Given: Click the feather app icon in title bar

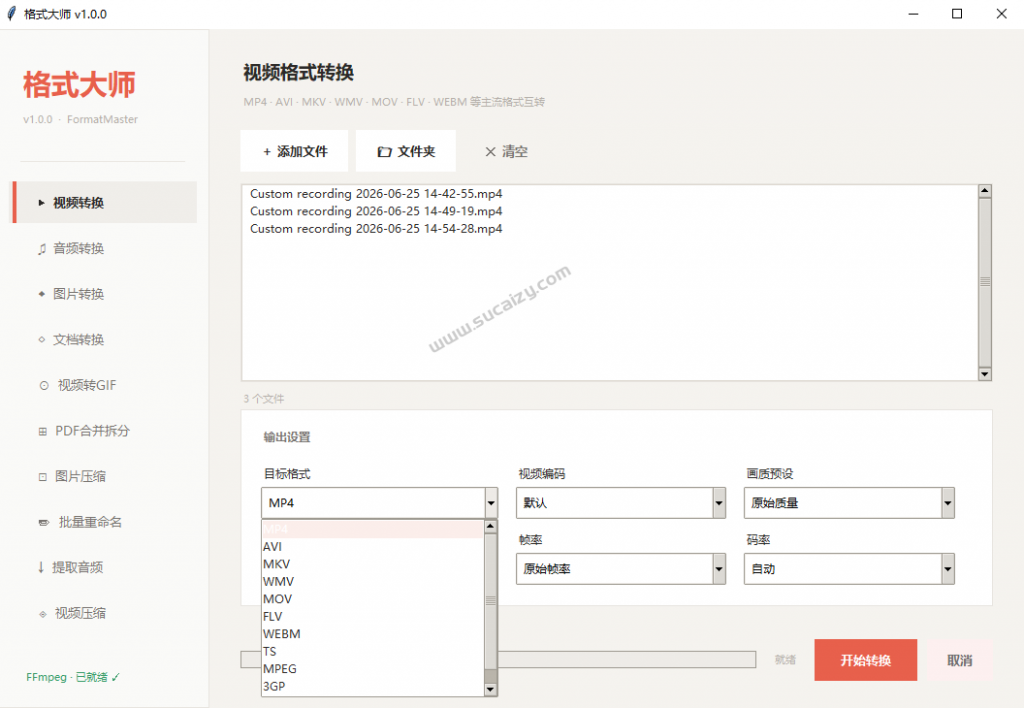Looking at the screenshot, I should click(x=11, y=14).
